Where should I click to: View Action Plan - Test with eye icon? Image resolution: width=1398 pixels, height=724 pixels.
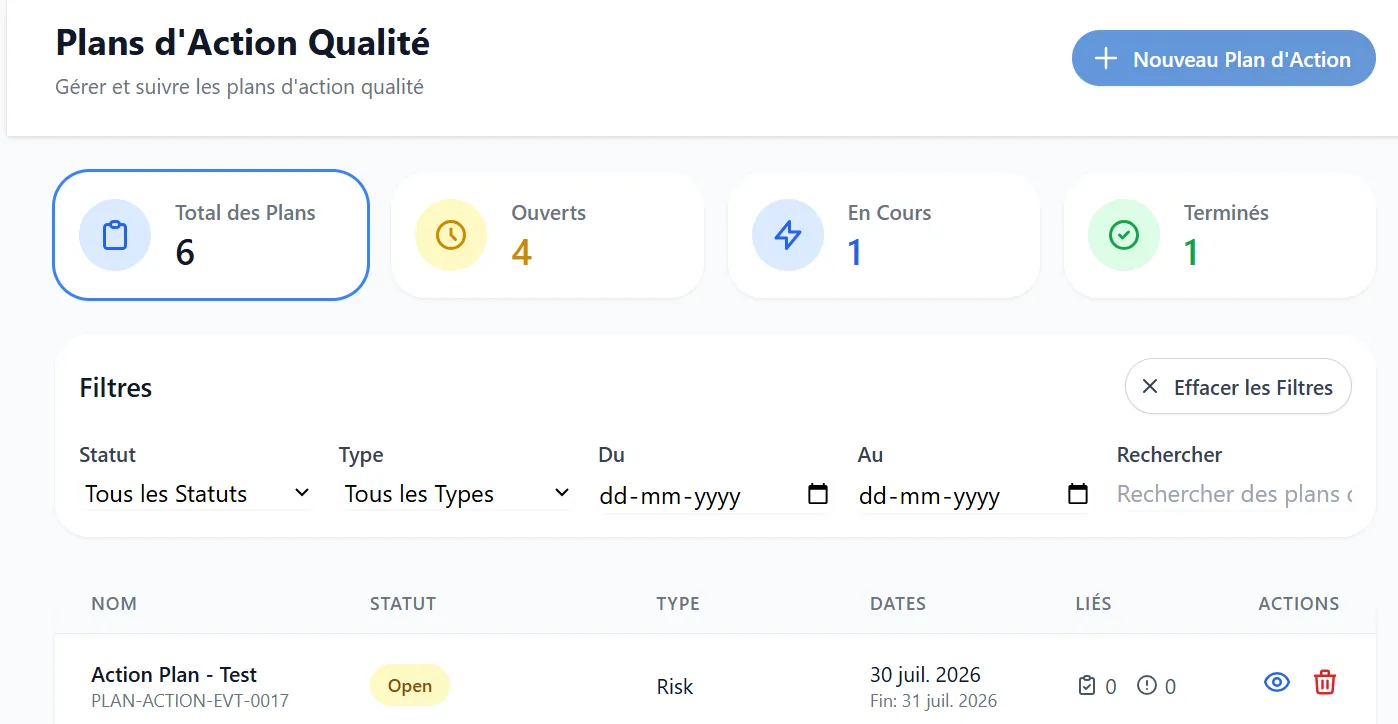coord(1276,683)
